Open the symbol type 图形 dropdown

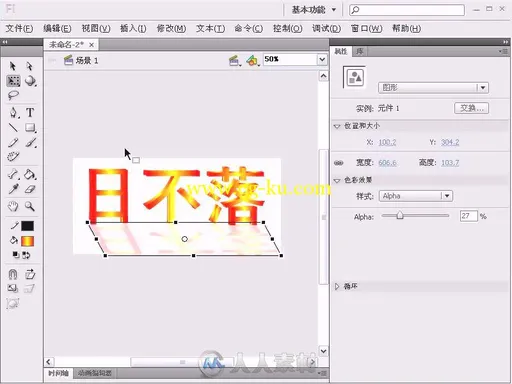pos(433,88)
